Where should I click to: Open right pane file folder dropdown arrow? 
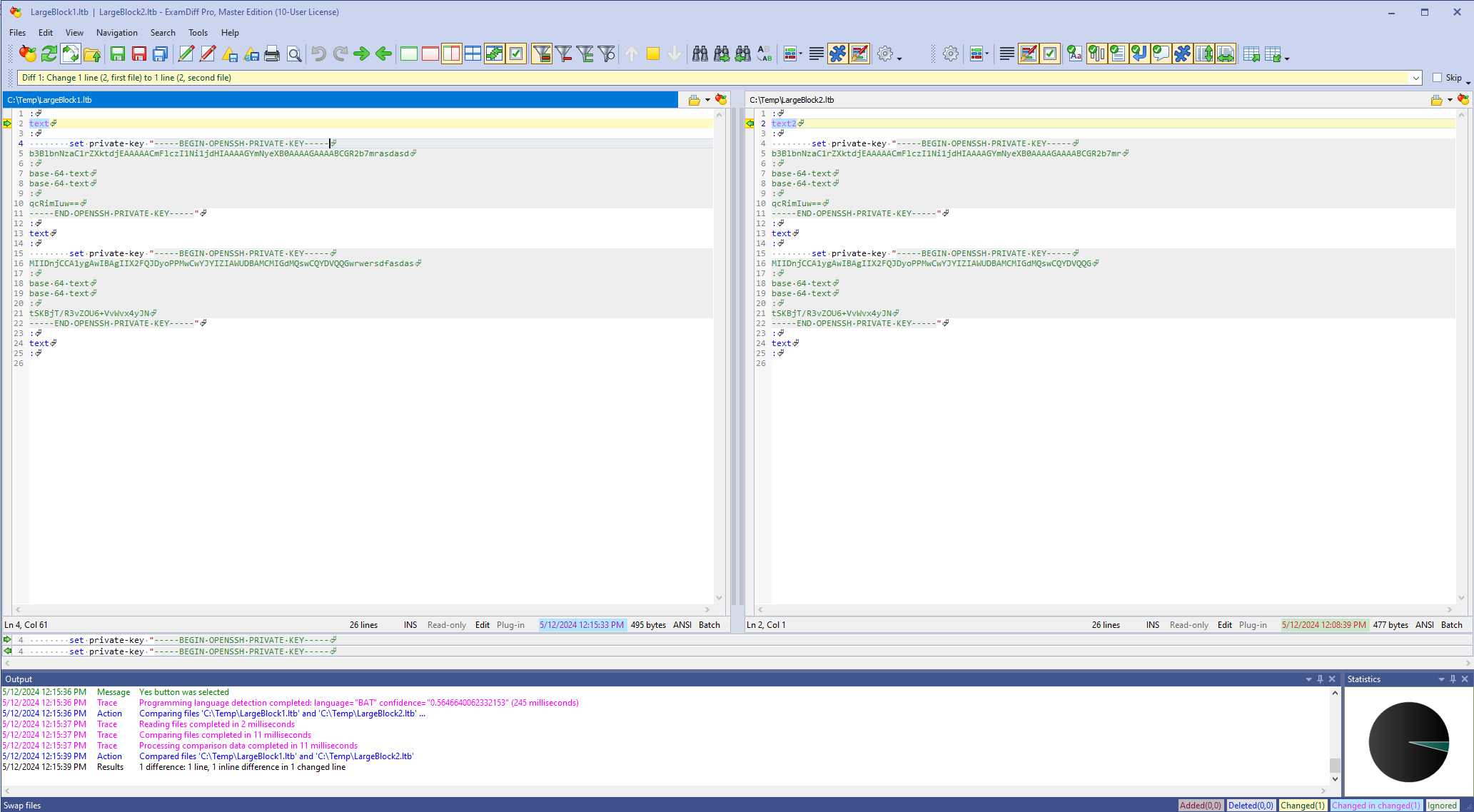coord(1450,100)
